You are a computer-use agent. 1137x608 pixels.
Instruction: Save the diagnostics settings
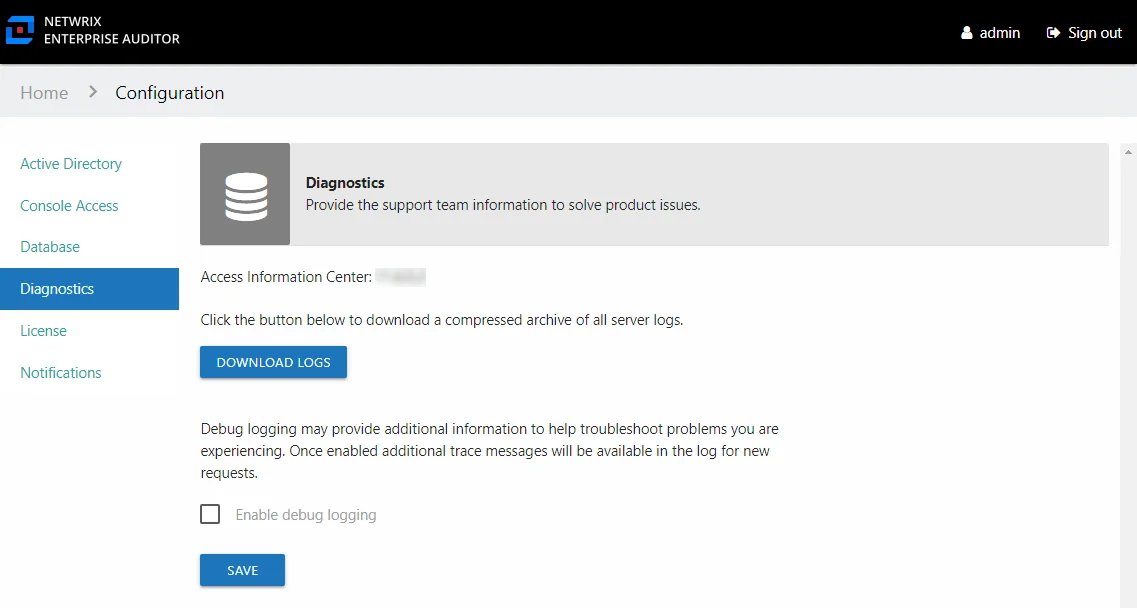(x=242, y=570)
